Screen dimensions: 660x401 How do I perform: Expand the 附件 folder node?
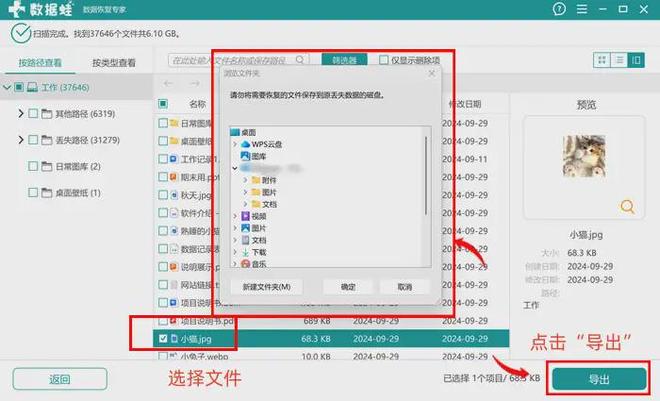pyautogui.click(x=245, y=180)
